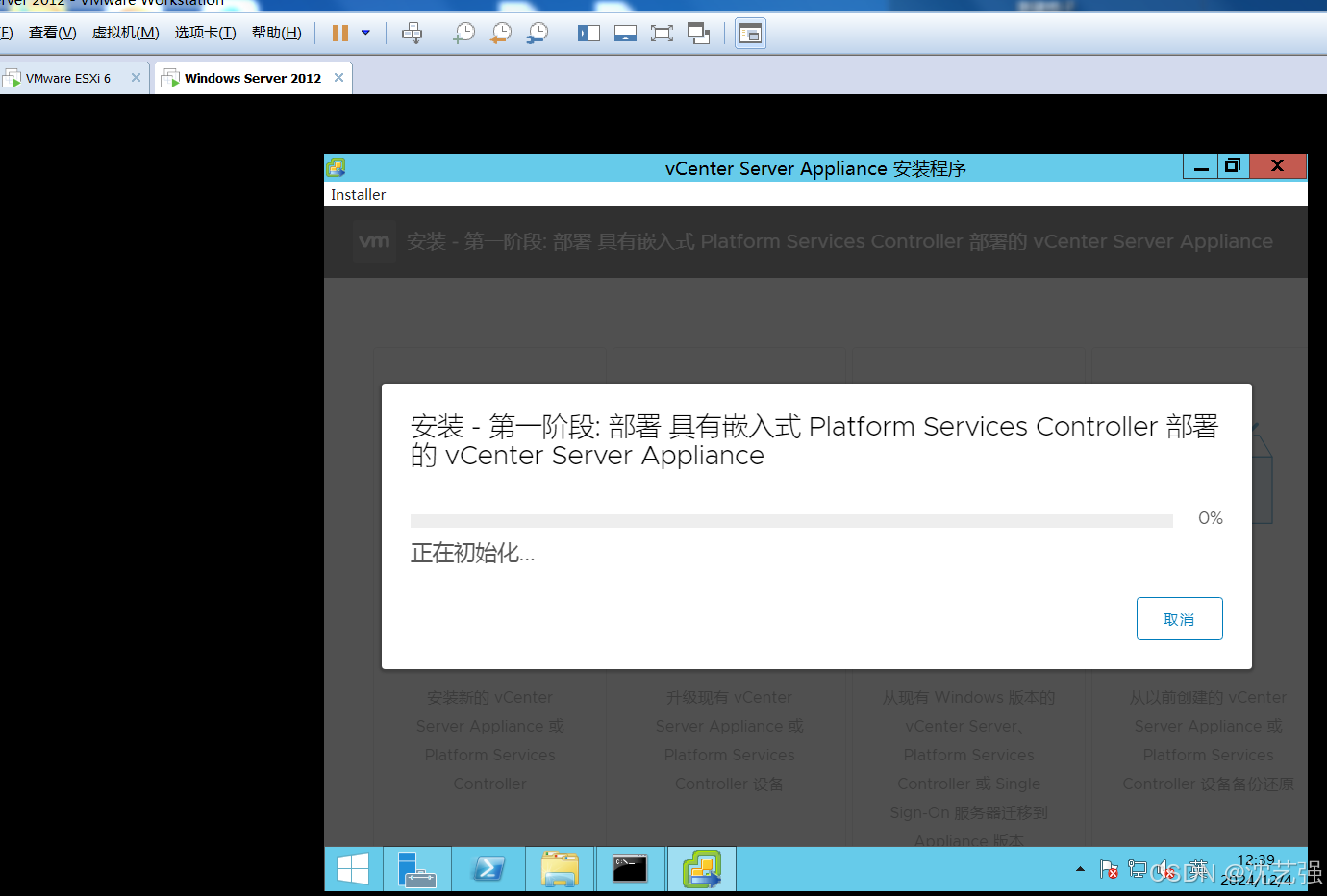The height and width of the screenshot is (896, 1327).
Task: Close the Windows Server 2012 tab
Action: click(338, 78)
